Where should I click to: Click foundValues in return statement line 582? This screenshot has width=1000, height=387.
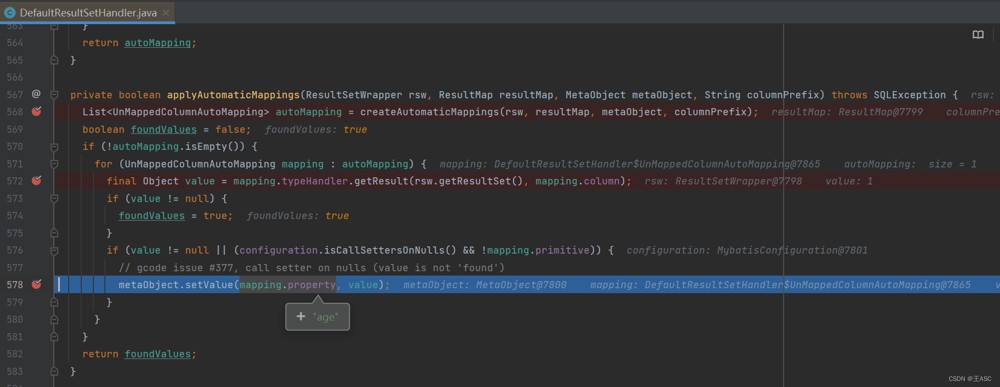(158, 354)
